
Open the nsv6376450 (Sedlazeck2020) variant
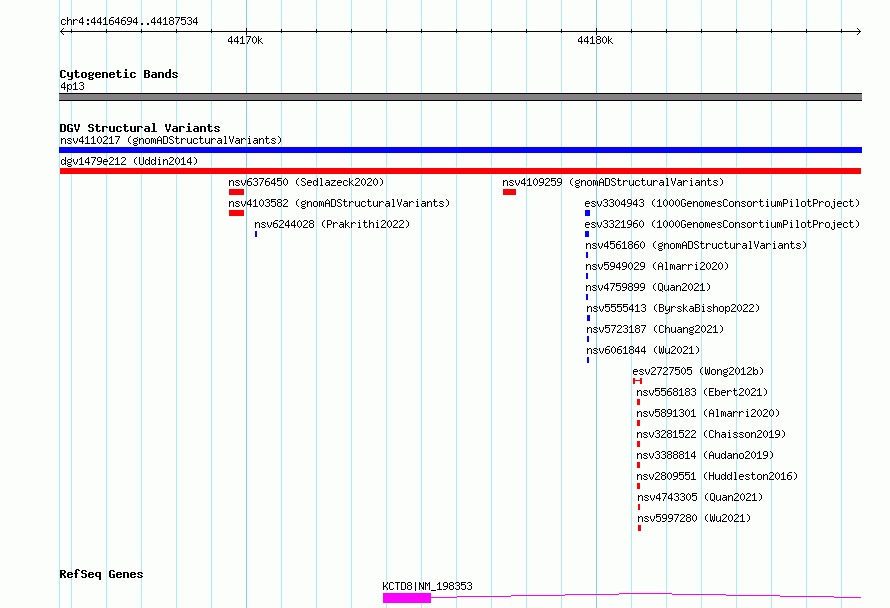(306, 182)
